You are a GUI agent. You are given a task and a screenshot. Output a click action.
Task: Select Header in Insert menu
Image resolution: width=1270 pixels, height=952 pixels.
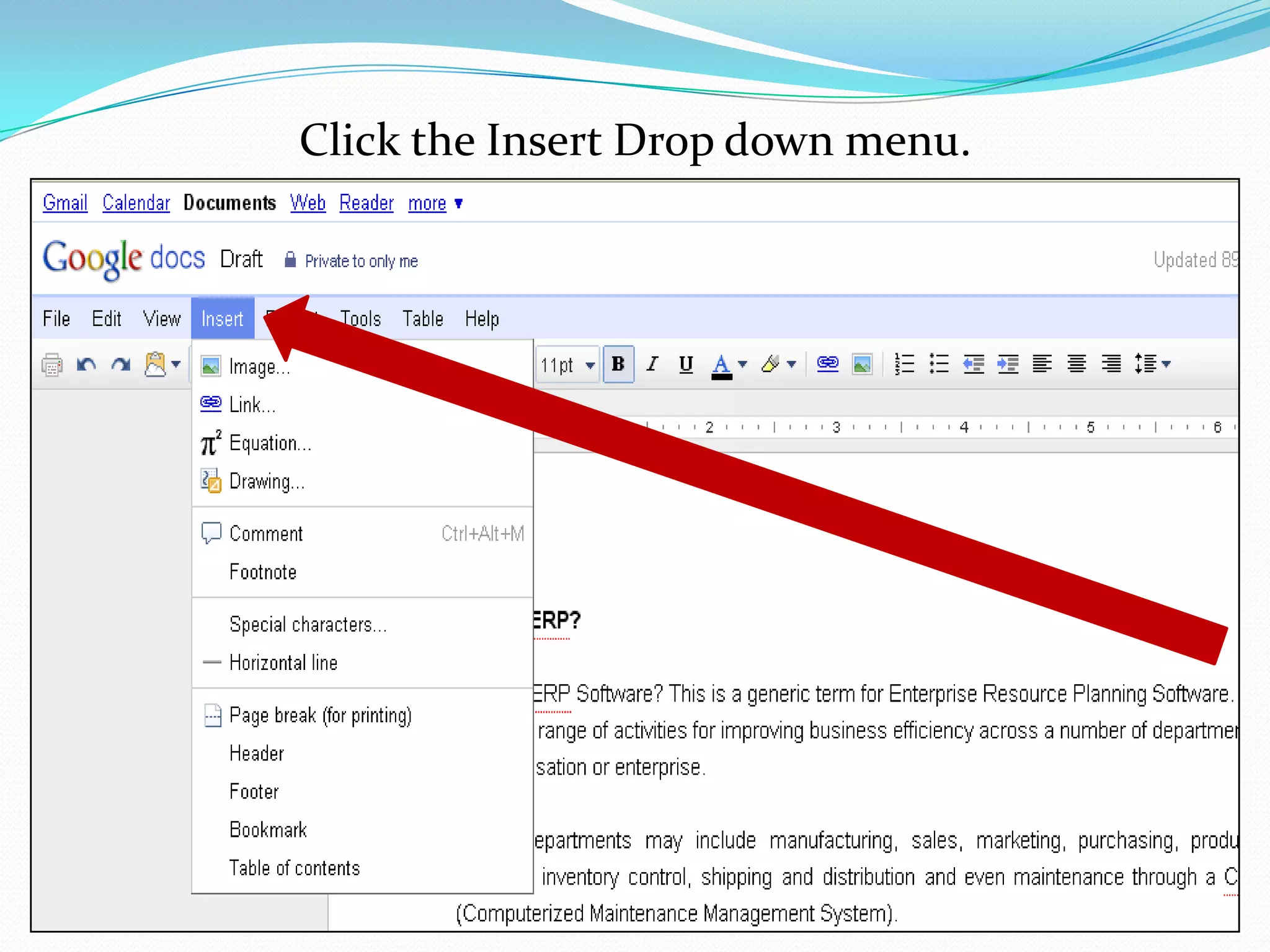click(x=363, y=754)
